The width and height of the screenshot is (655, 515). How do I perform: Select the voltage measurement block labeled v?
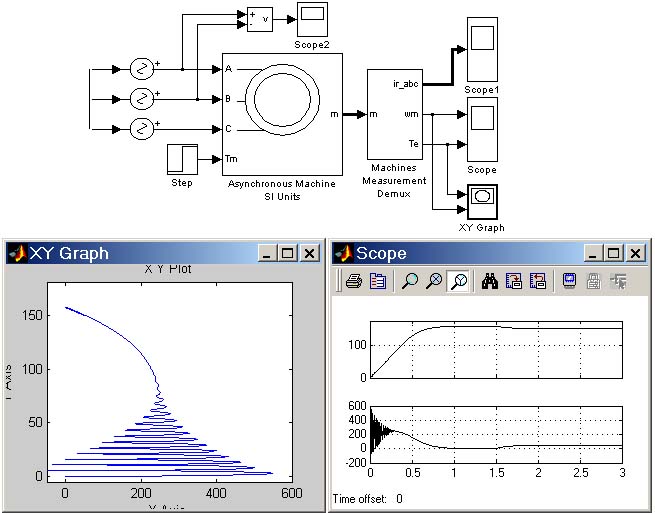(x=260, y=20)
